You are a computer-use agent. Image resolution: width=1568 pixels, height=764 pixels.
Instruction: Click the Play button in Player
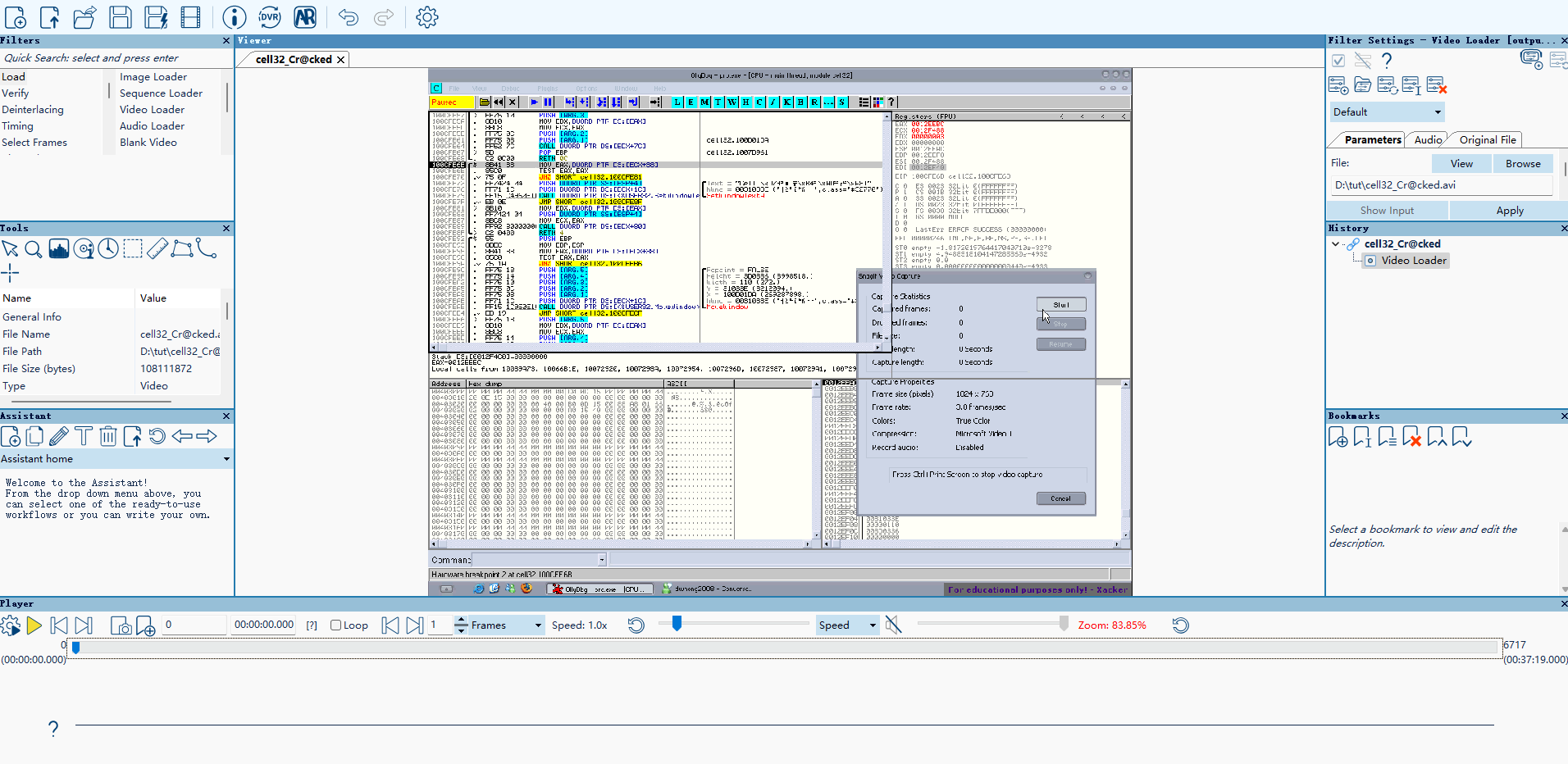[34, 625]
